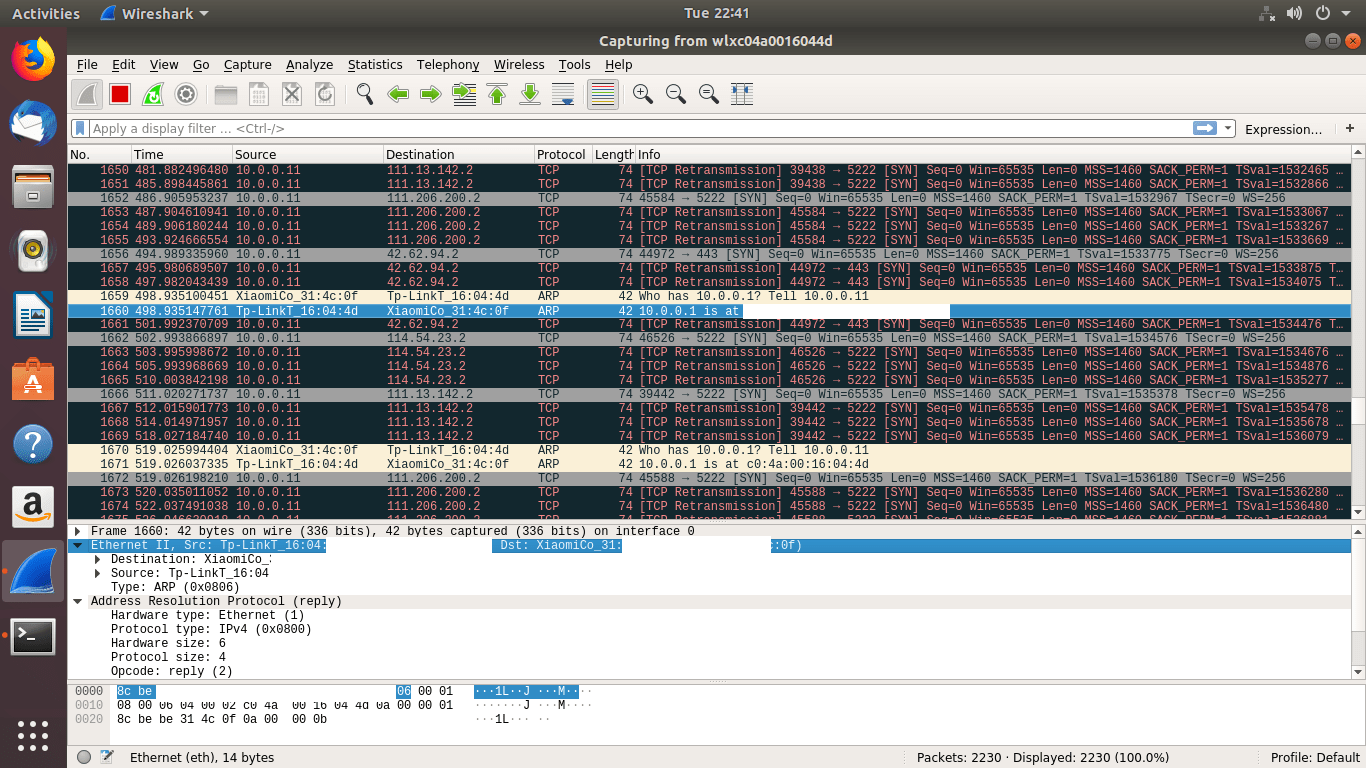Image resolution: width=1366 pixels, height=768 pixels.
Task: Select packet 1666 to 111.13.142.2
Action: 709,395
